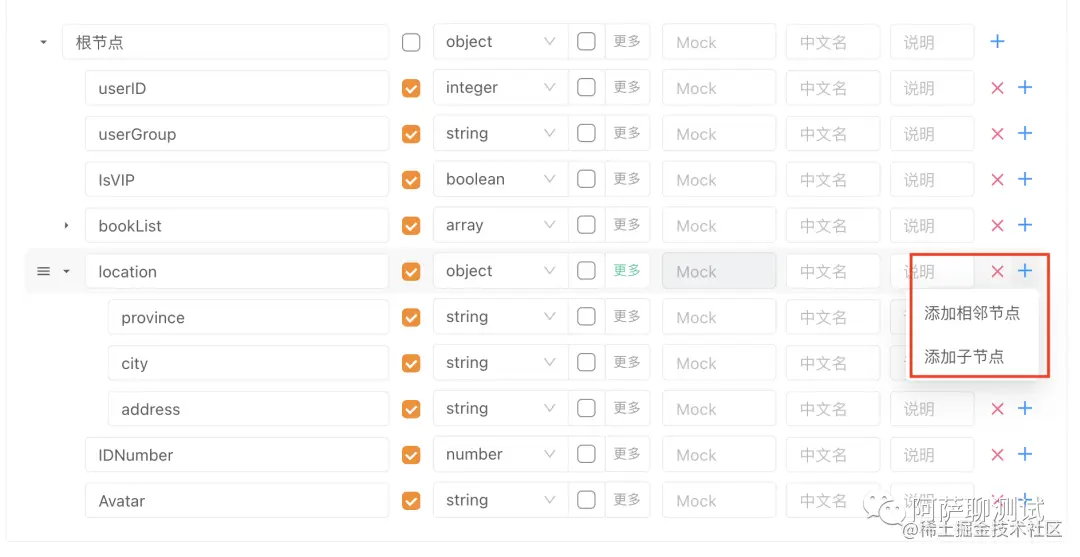Click 更多 on the address row
1080x557 pixels.
(x=627, y=408)
